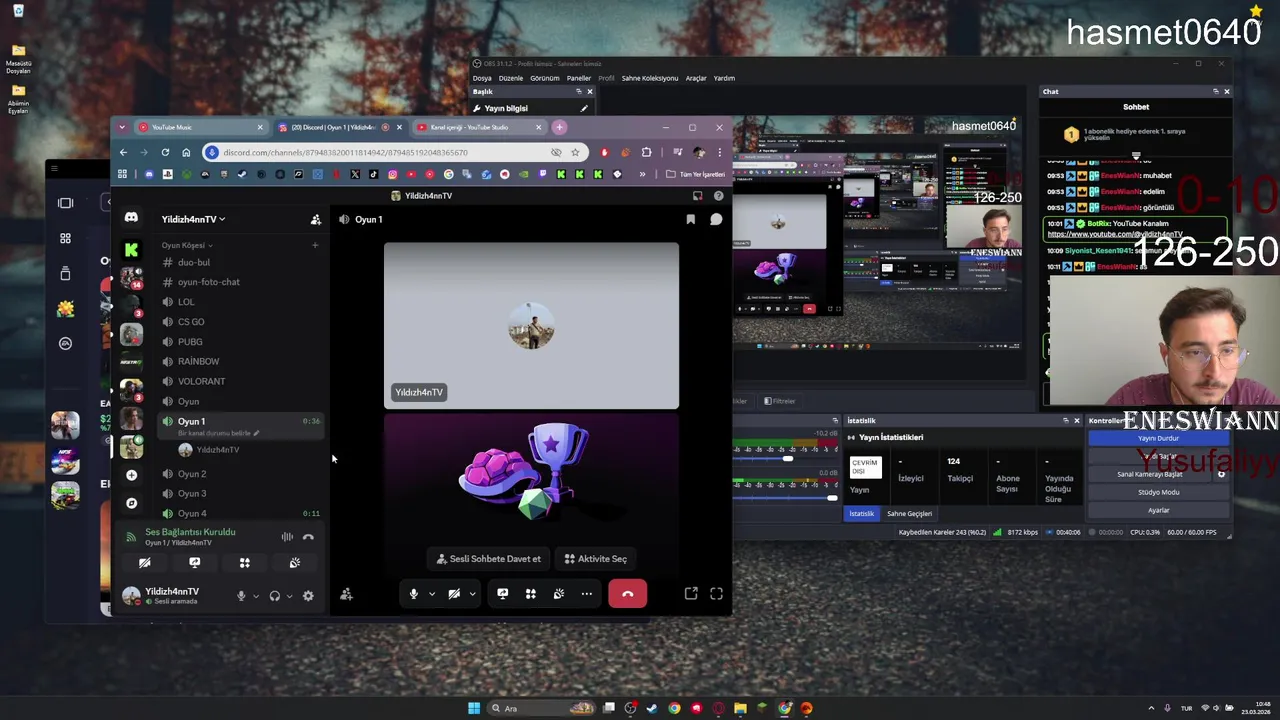The image size is (1280, 720).
Task: Open activities icon in call toolbar
Action: [531, 594]
